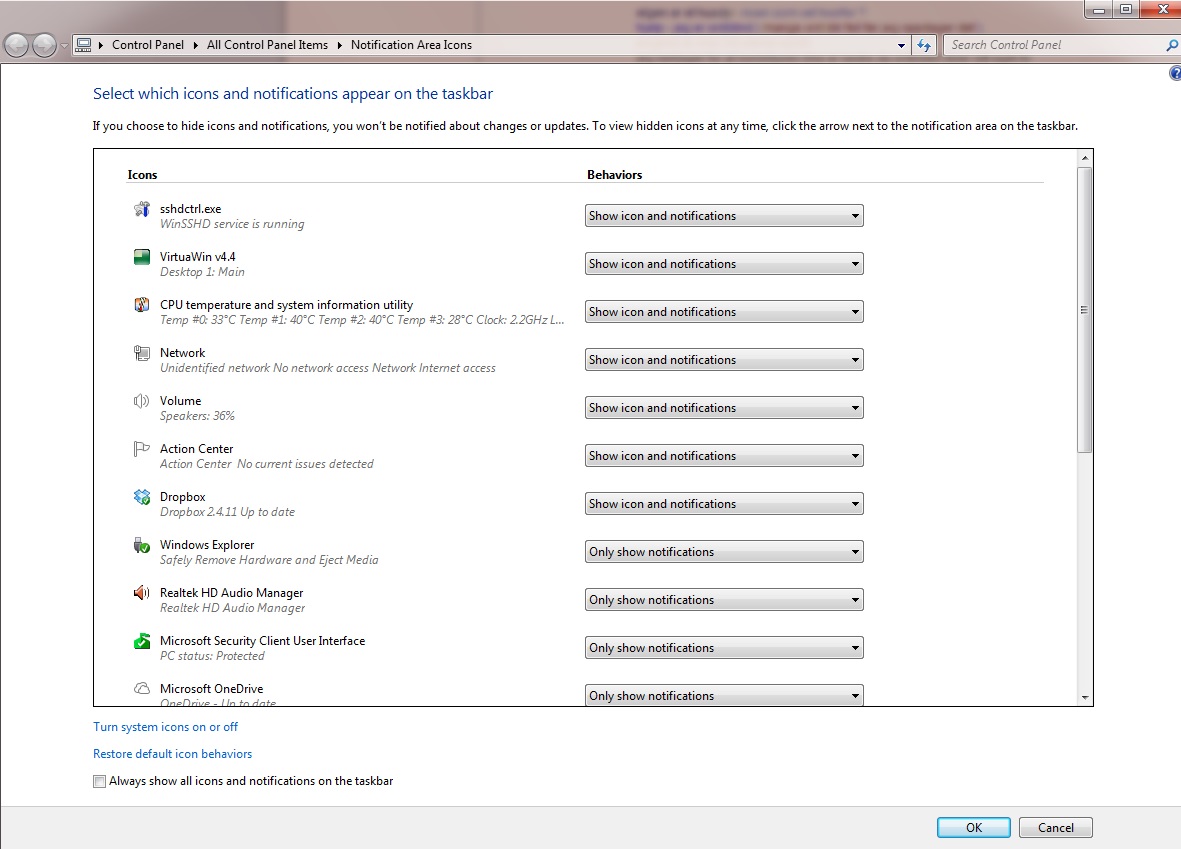This screenshot has height=849, width=1181.
Task: Click the icon list scrollbar thumb
Action: (1085, 310)
